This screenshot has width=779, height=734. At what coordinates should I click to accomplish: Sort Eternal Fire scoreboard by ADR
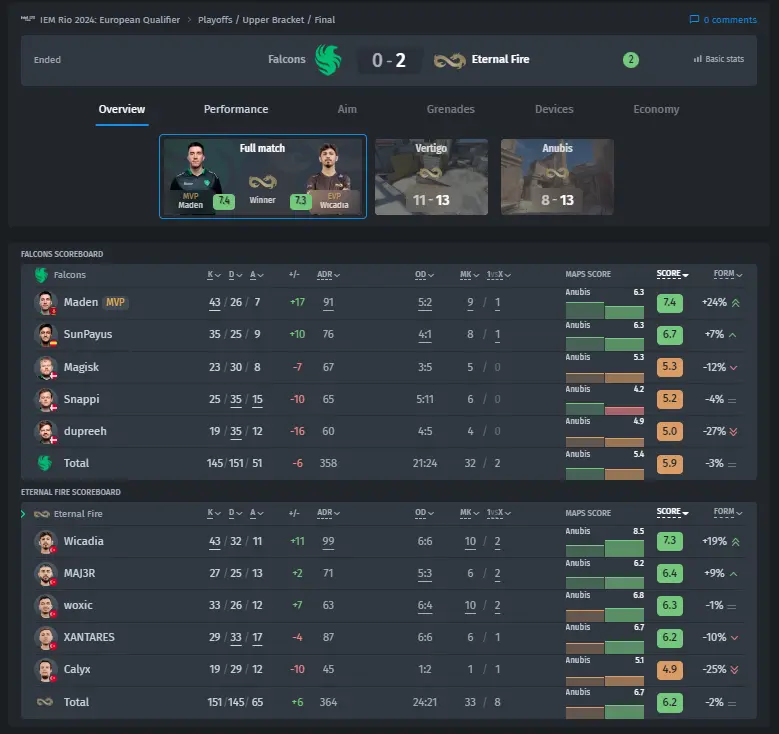(x=328, y=513)
